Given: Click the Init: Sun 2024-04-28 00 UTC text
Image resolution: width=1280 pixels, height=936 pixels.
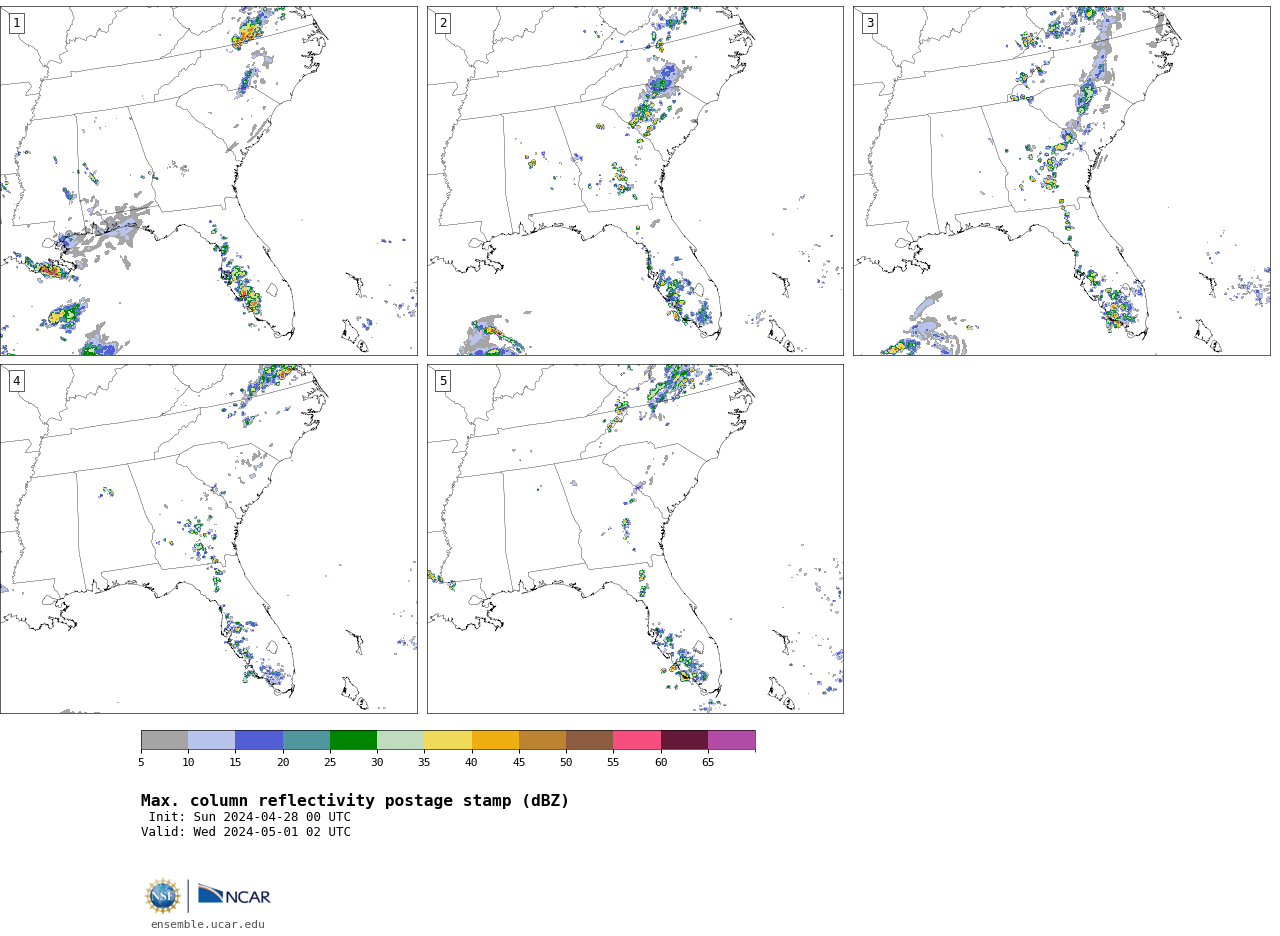Looking at the screenshot, I should click(x=250, y=817).
